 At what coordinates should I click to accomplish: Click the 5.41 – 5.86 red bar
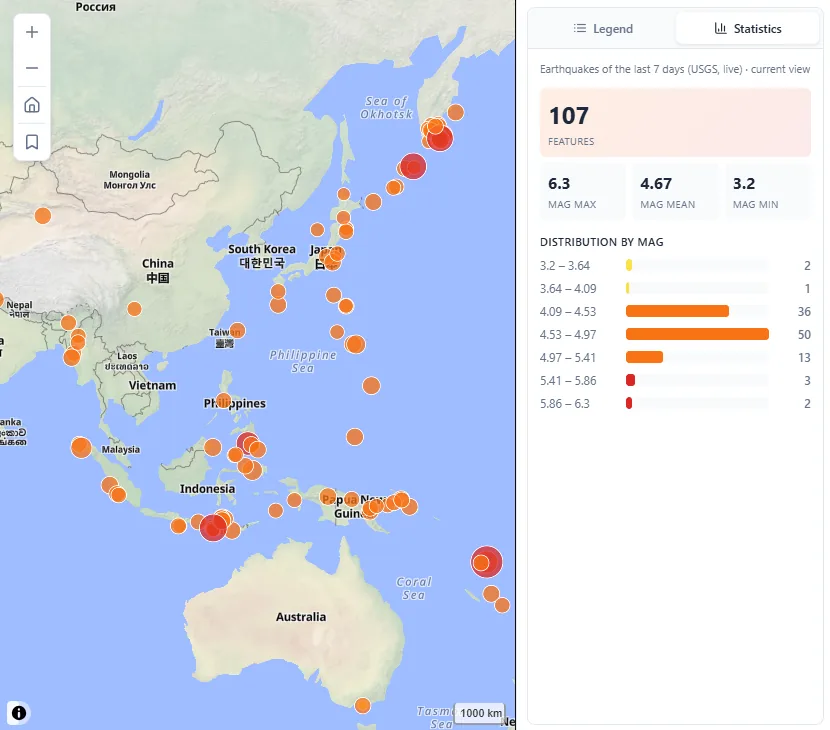(x=630, y=380)
